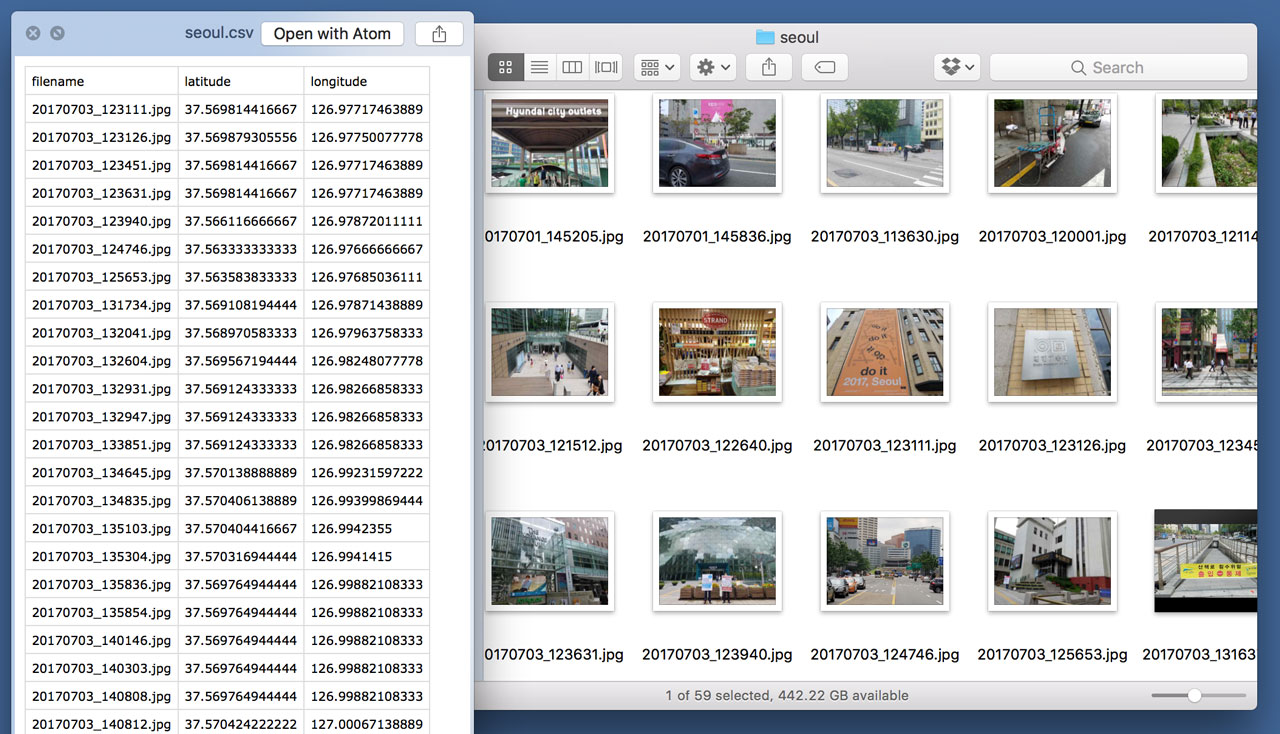
Task: Switch Finder to Cover Flow view
Action: (x=606, y=67)
